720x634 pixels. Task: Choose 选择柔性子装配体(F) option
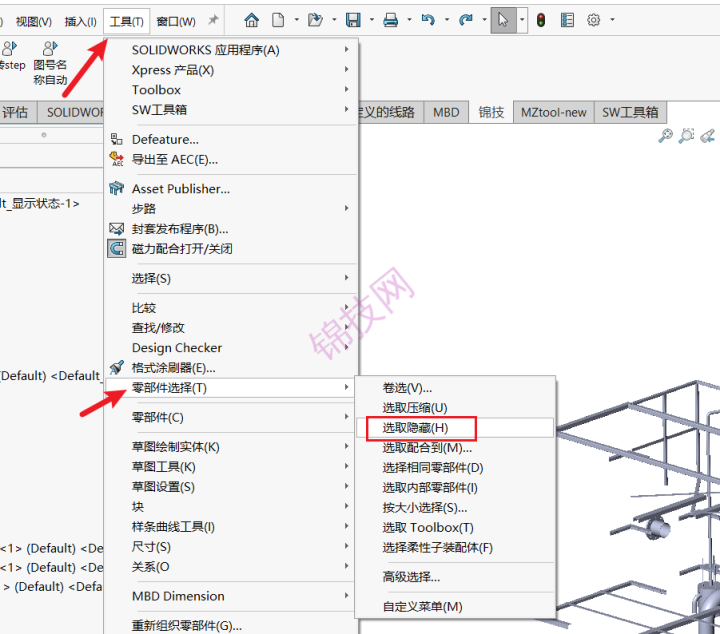pyautogui.click(x=455, y=548)
